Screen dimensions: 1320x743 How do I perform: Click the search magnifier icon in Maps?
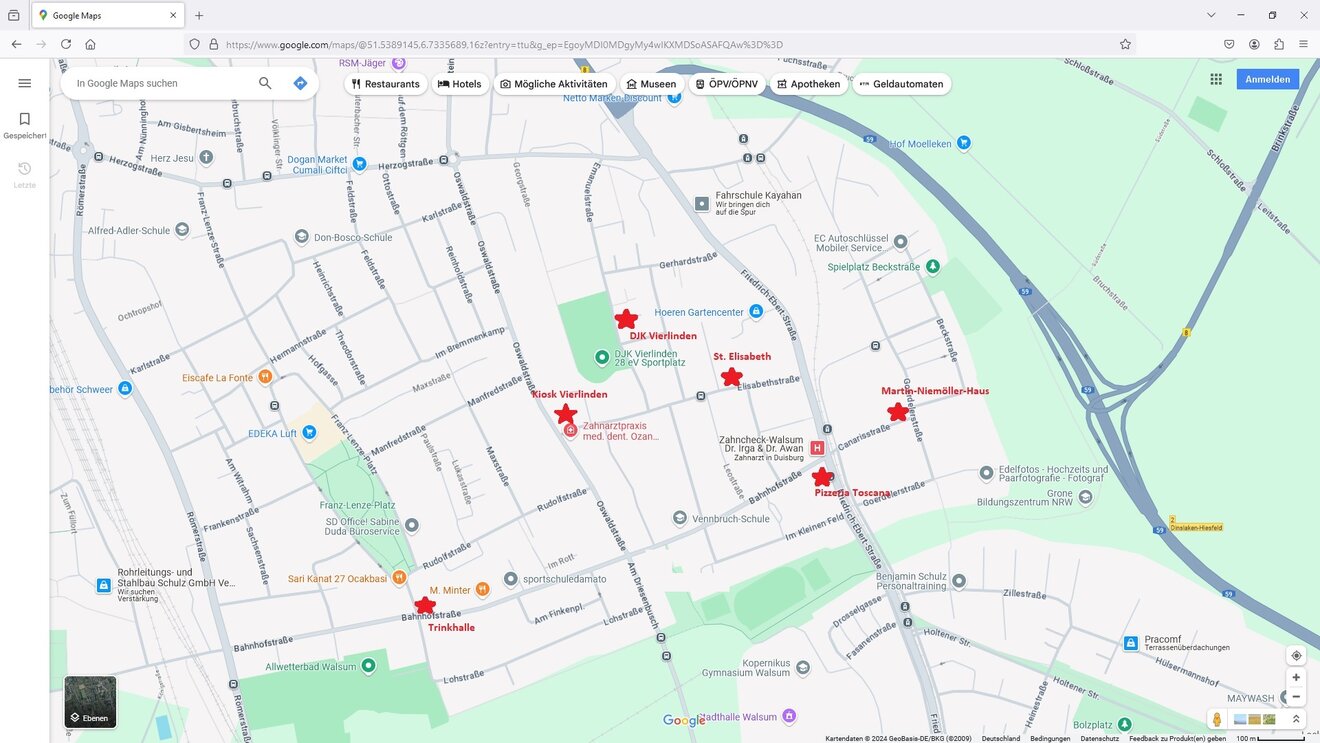pos(265,83)
